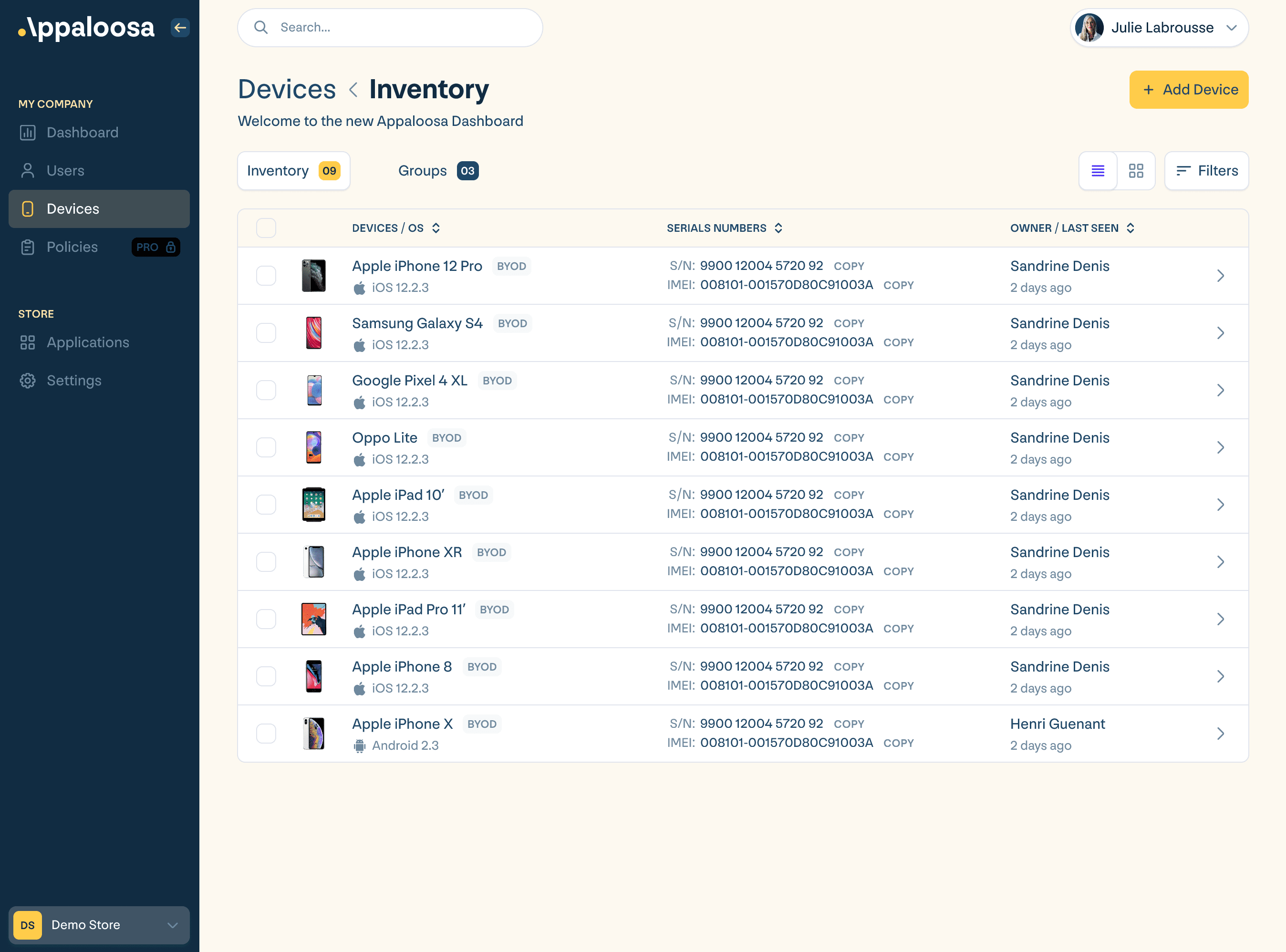Open Settings in sidebar
Viewport: 1286px width, 952px height.
point(99,380)
